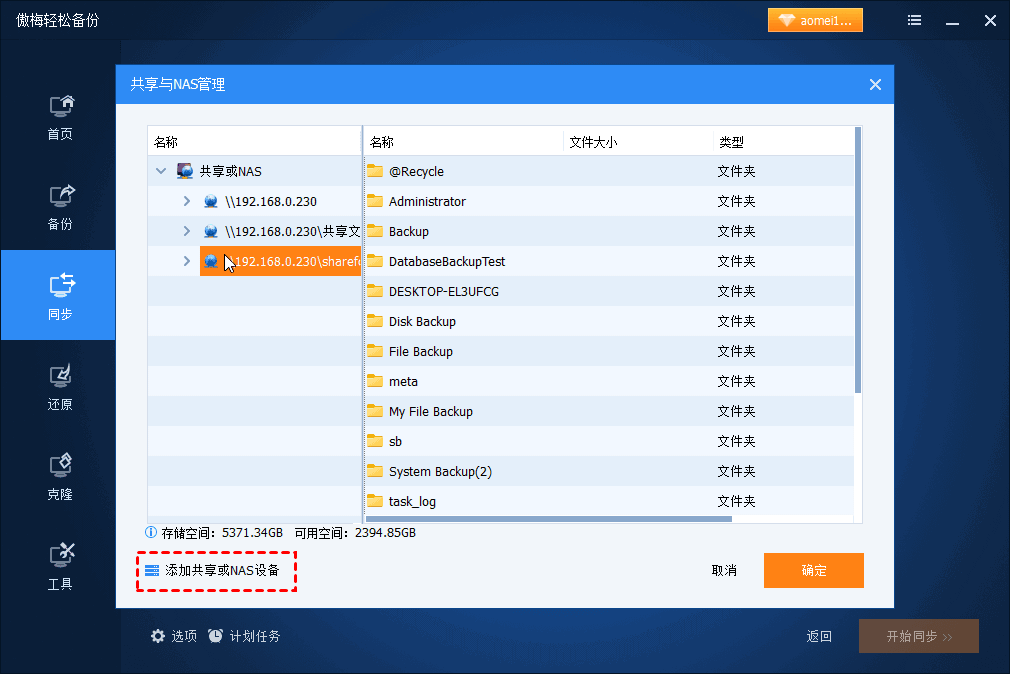Image resolution: width=1010 pixels, height=674 pixels.
Task: Click the horizontal scrollbar under file list
Action: click(549, 518)
